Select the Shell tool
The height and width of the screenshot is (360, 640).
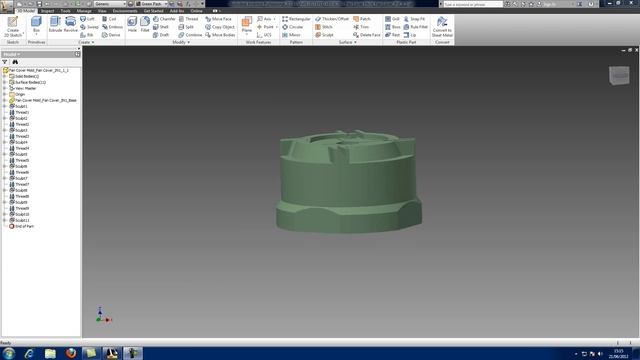tap(161, 27)
